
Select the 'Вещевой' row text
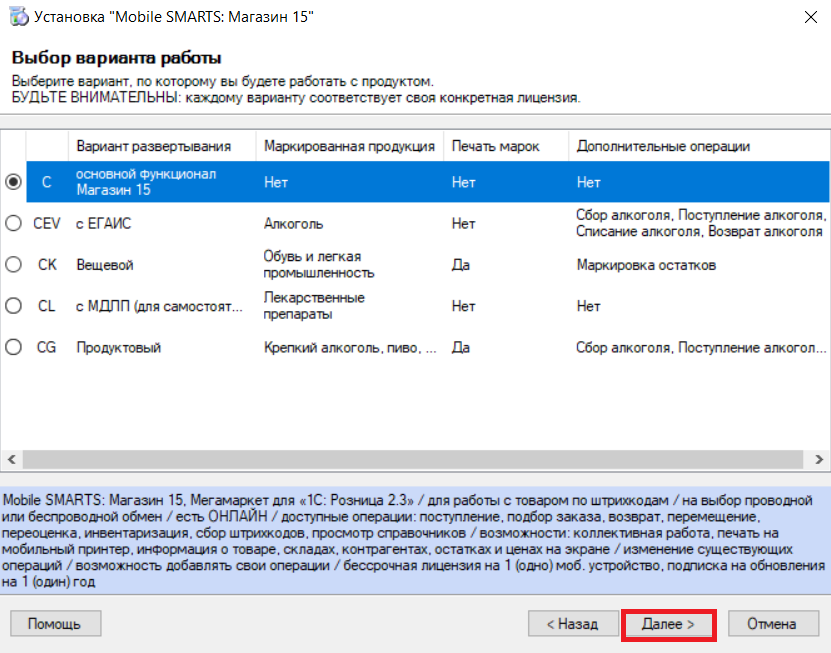pos(104,265)
